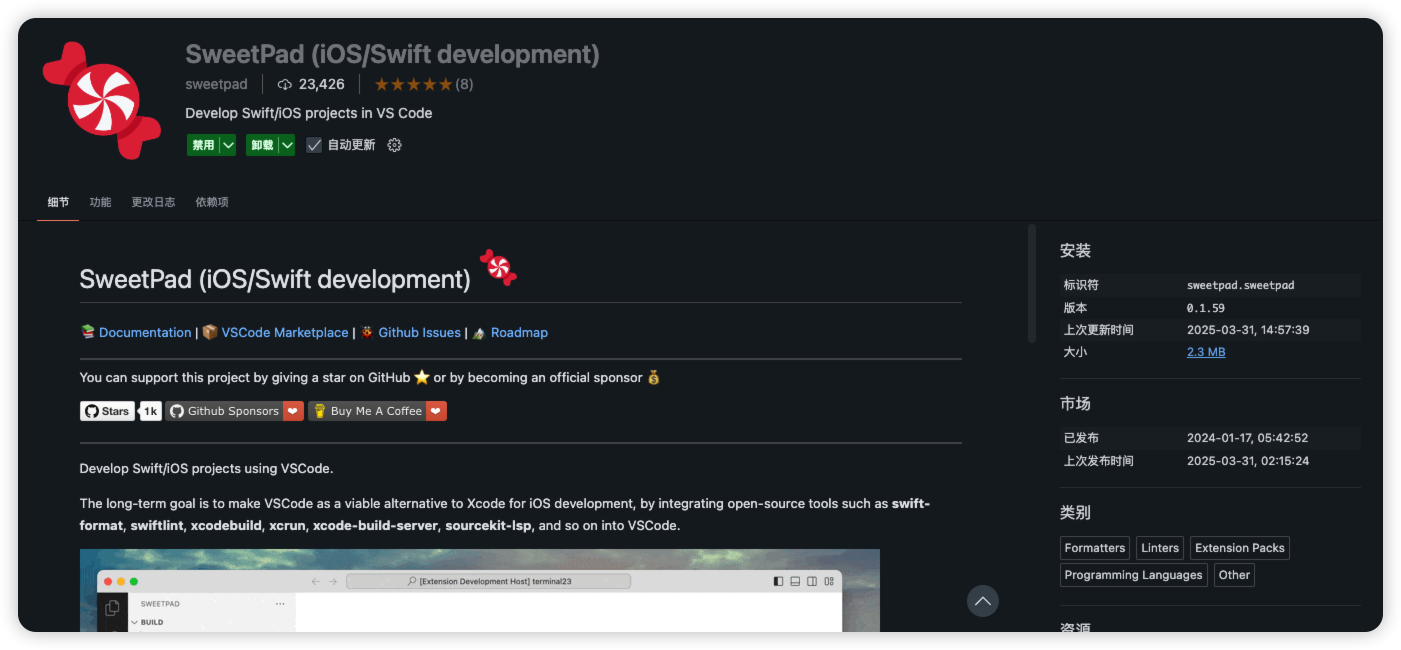Open the extension settings gear menu
Screen dimensions: 1401x650
[x=394, y=145]
